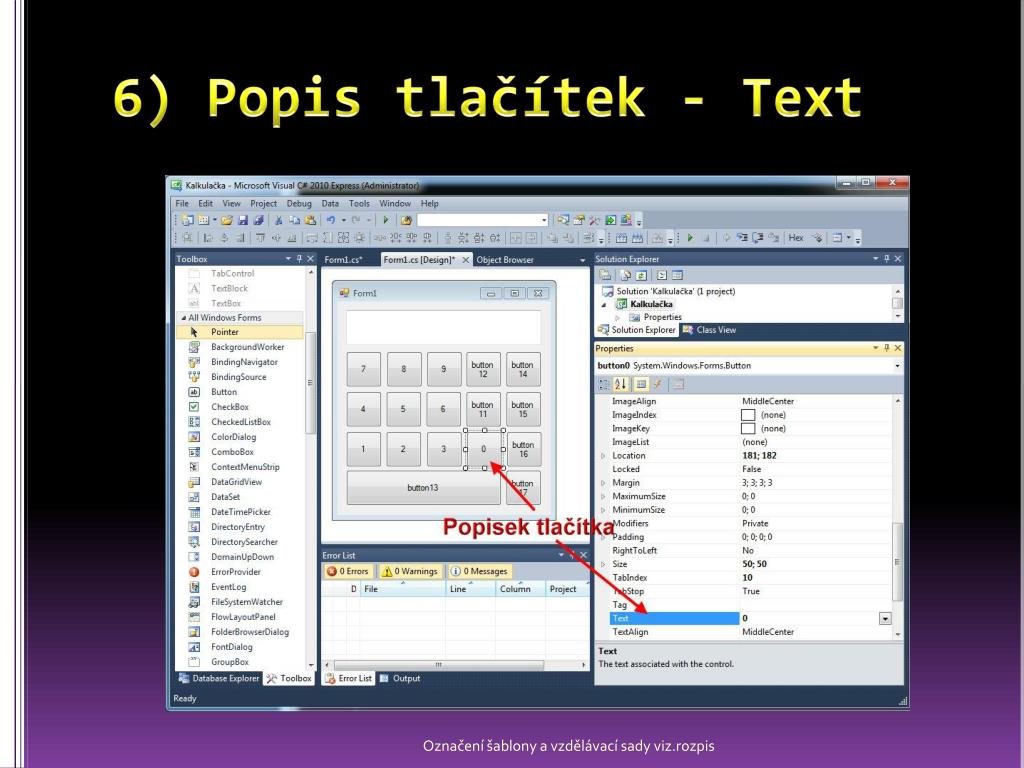Select the form's display text box
1024x768 pixels.
(x=443, y=328)
